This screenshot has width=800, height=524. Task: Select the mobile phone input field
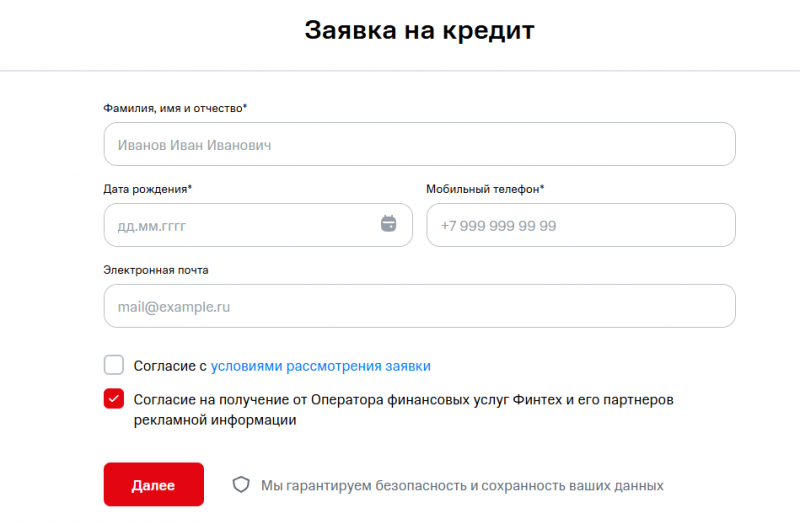coord(580,226)
